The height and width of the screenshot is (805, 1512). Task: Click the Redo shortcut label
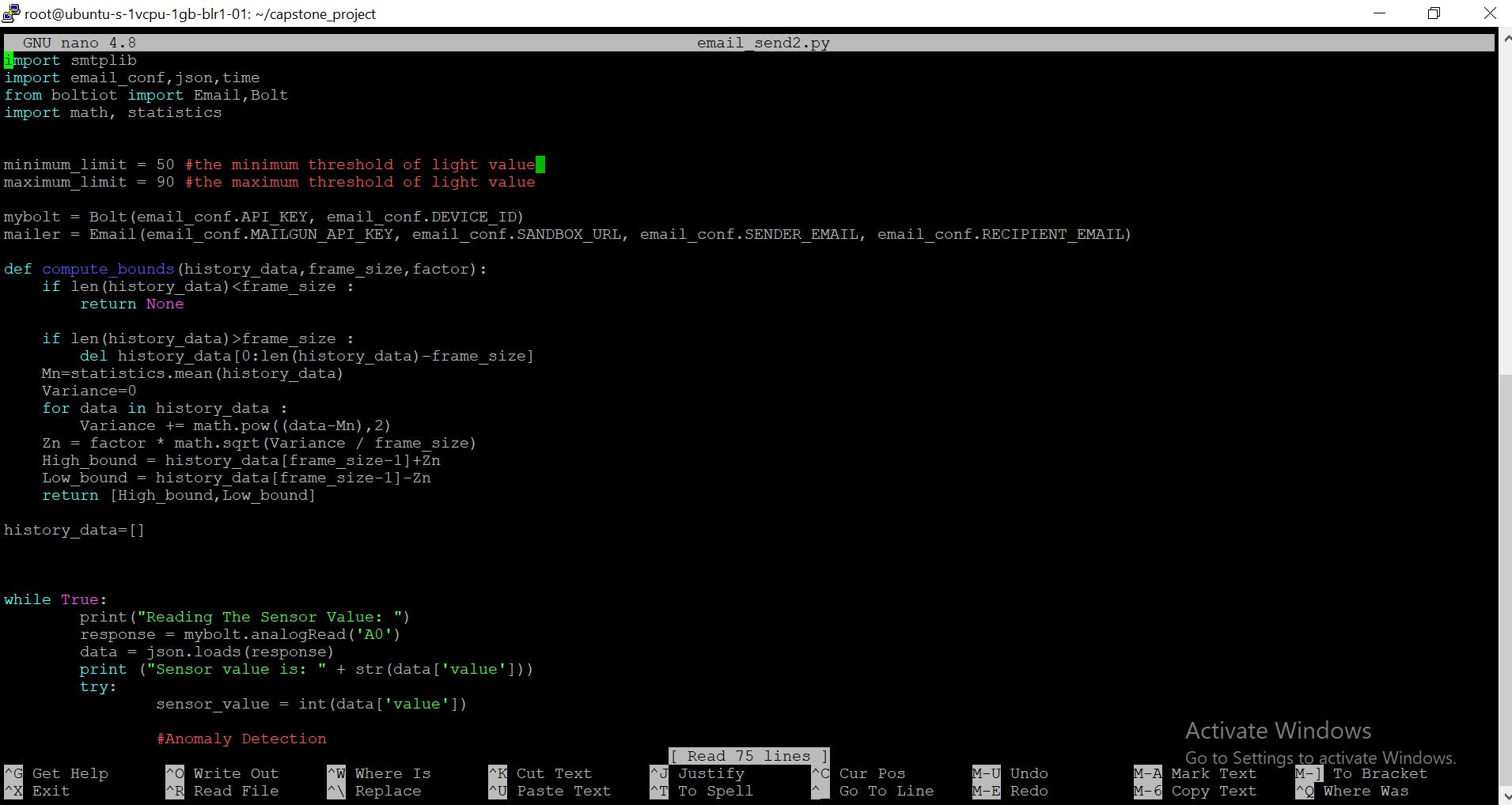pos(1029,791)
